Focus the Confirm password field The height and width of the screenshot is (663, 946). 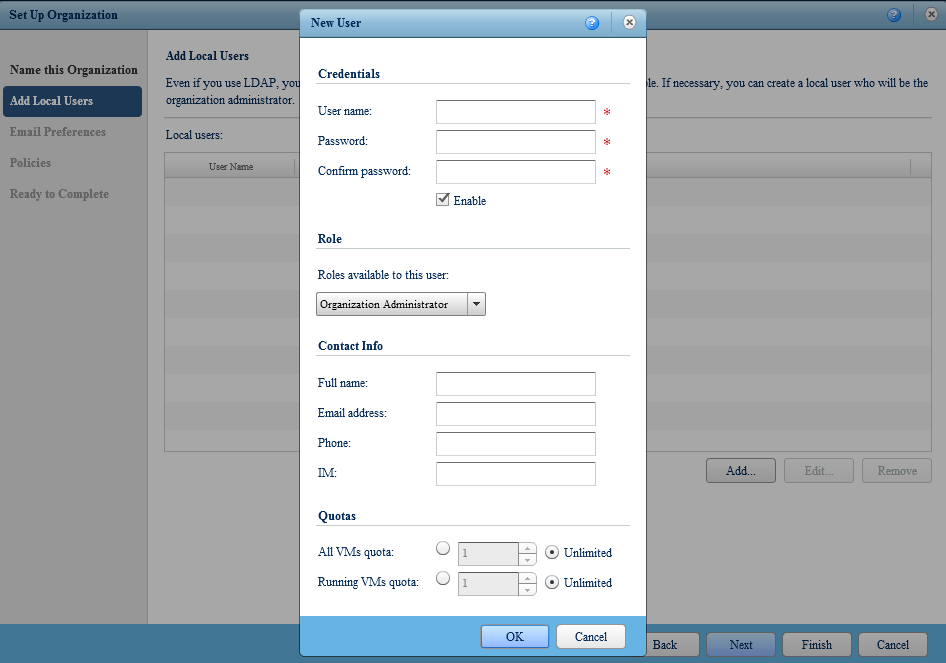coord(516,172)
